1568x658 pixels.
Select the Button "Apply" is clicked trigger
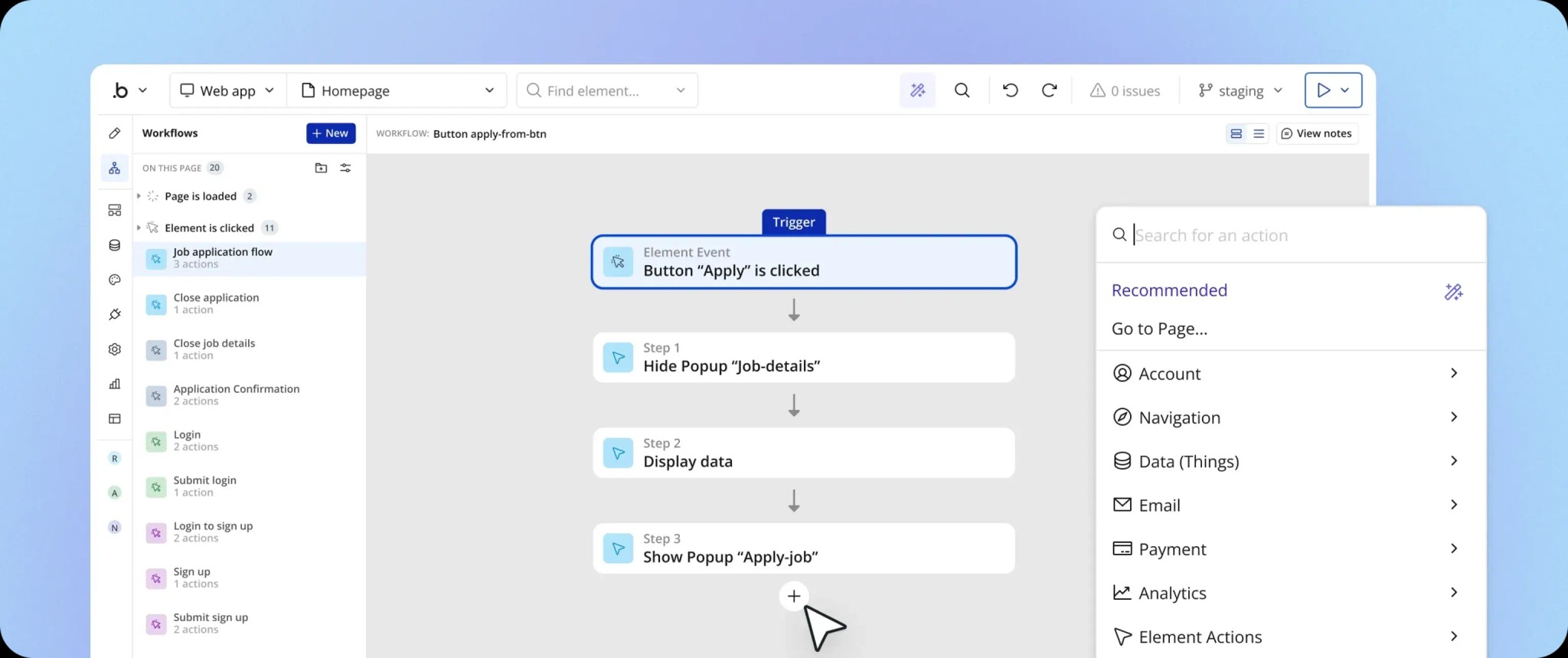pyautogui.click(x=804, y=262)
